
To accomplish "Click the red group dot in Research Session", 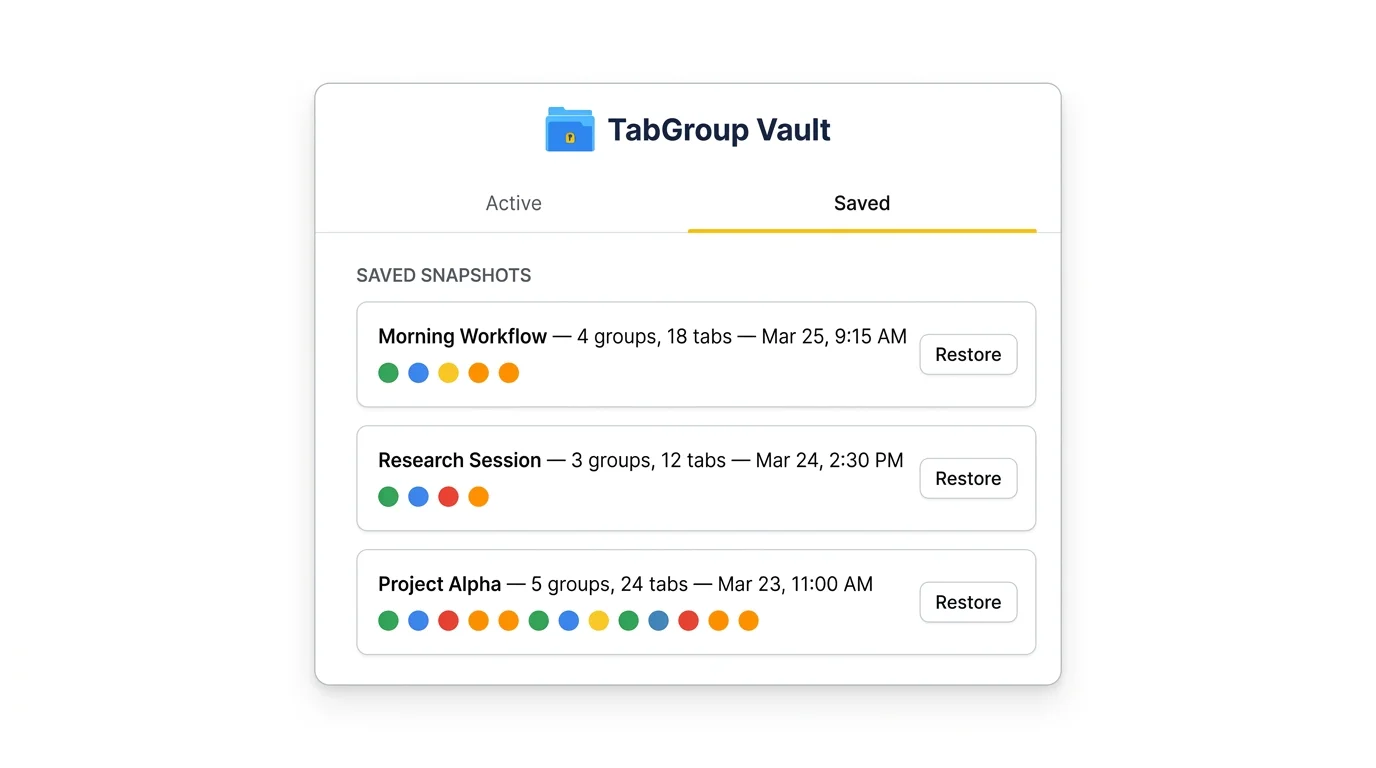I will 448,496.
